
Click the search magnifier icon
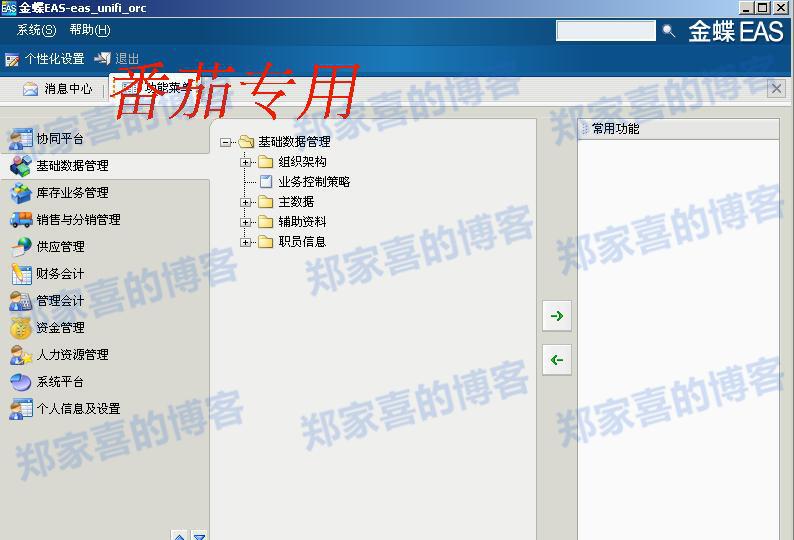(x=668, y=31)
